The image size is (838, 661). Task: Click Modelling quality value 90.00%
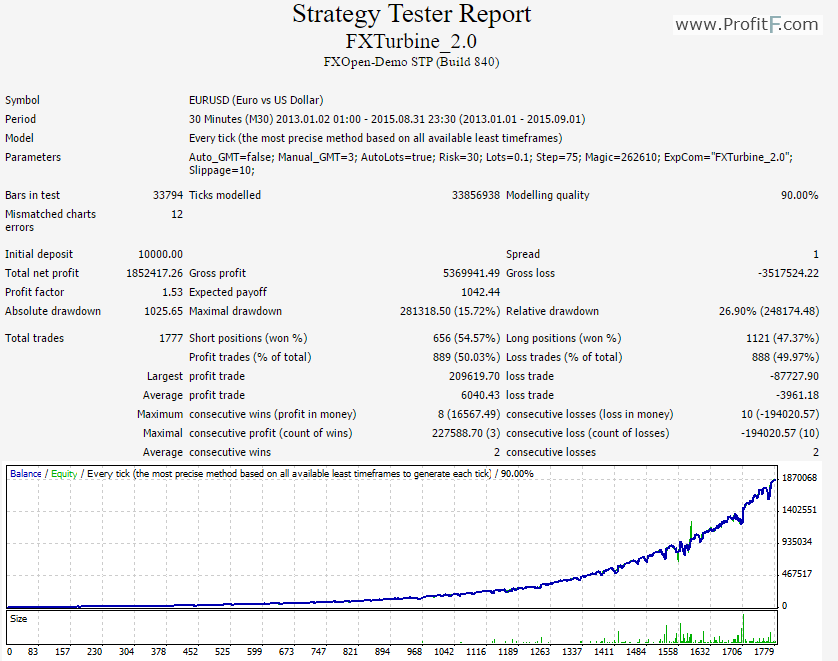[800, 196]
